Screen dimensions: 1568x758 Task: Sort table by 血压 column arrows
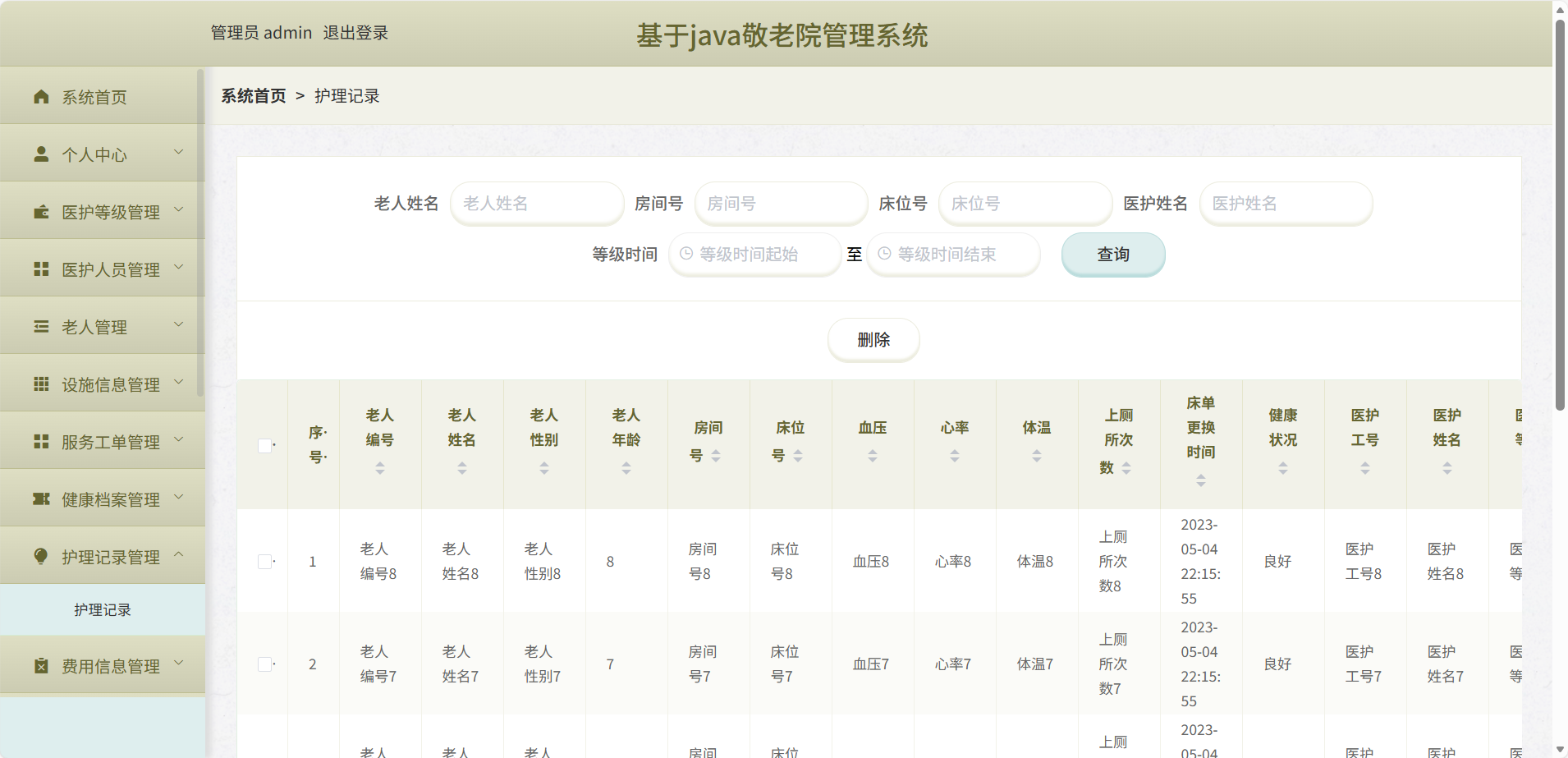click(x=873, y=456)
